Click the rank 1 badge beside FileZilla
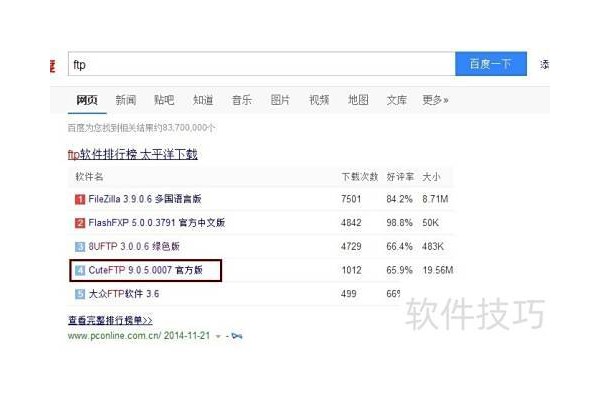Screen dimensions: 600x400 [80, 199]
